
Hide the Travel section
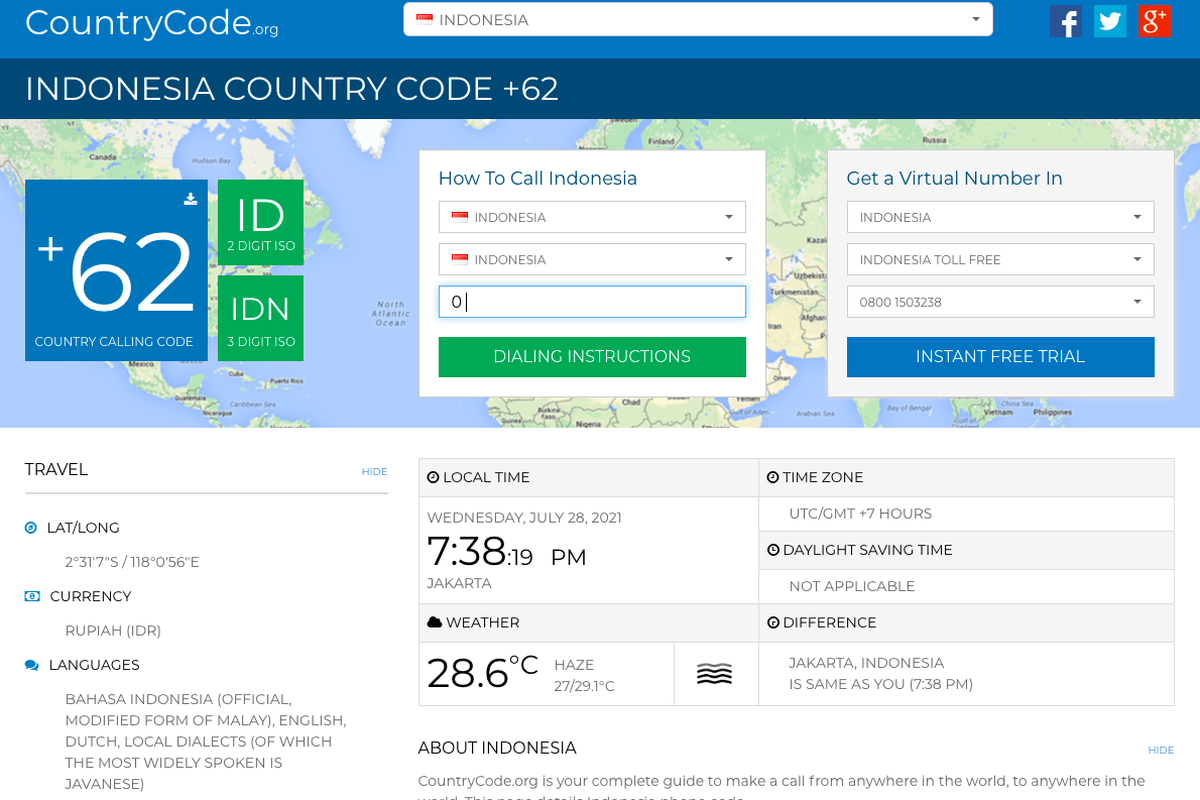coord(374,472)
